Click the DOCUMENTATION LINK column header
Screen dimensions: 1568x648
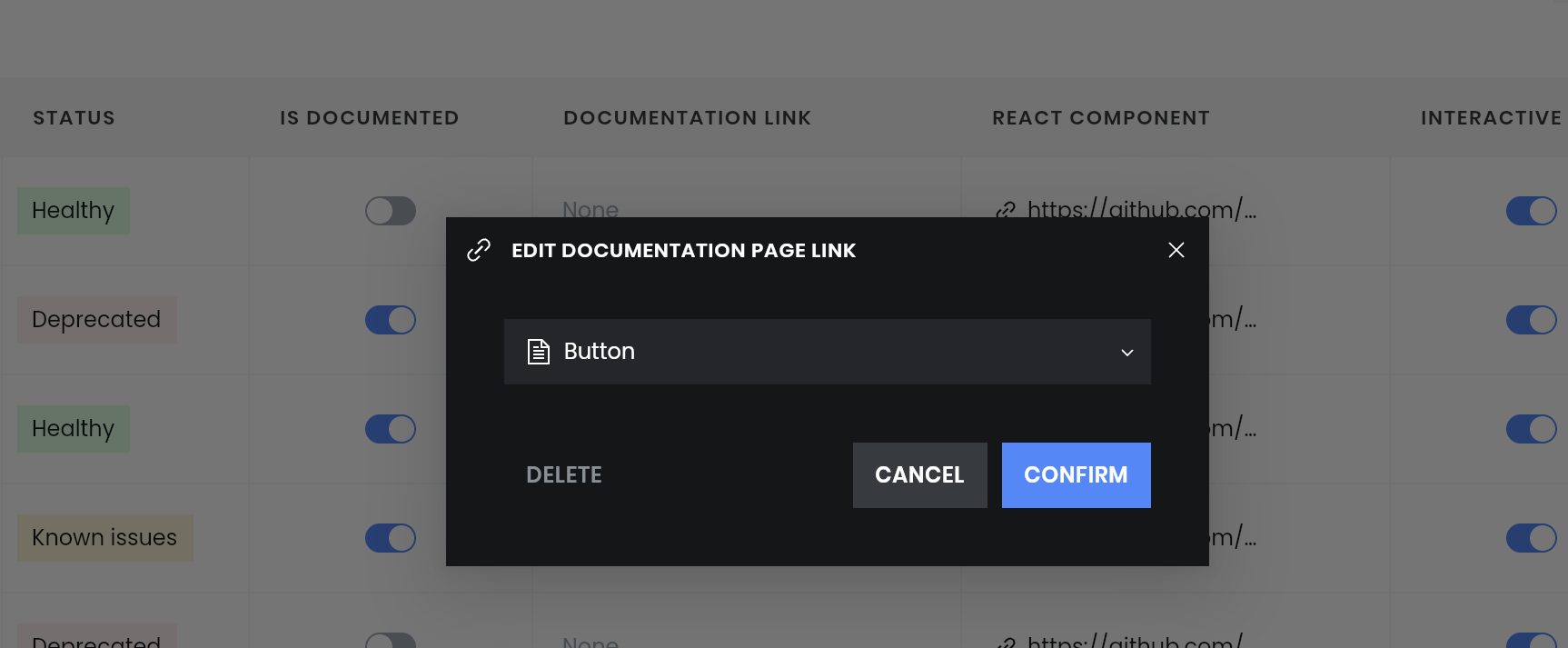(687, 118)
